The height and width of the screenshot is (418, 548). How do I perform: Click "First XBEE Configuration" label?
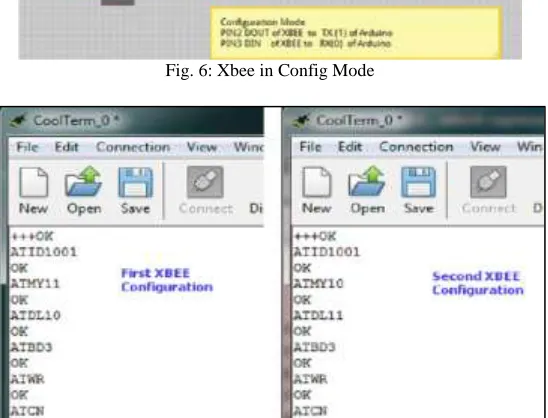coord(167,280)
